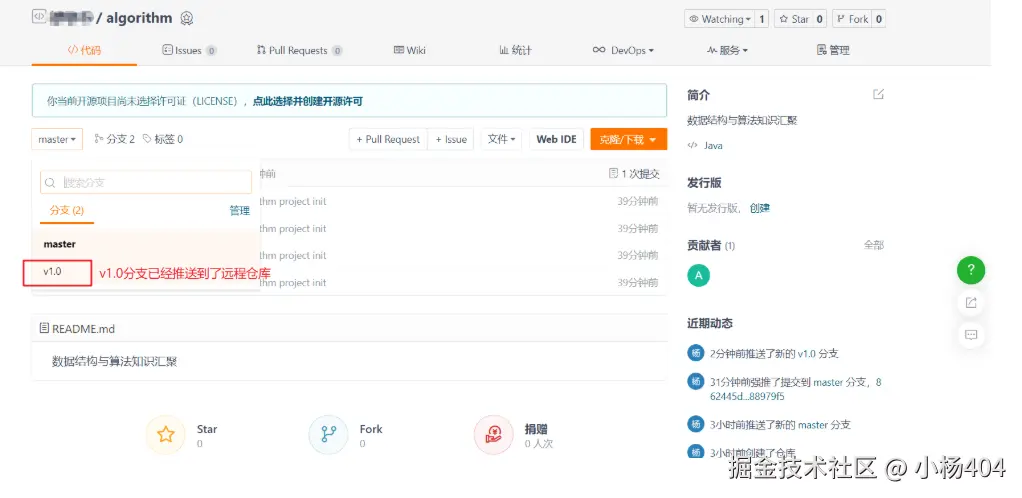Open the Watching dropdown
1022x498 pixels.
pyautogui.click(x=720, y=19)
